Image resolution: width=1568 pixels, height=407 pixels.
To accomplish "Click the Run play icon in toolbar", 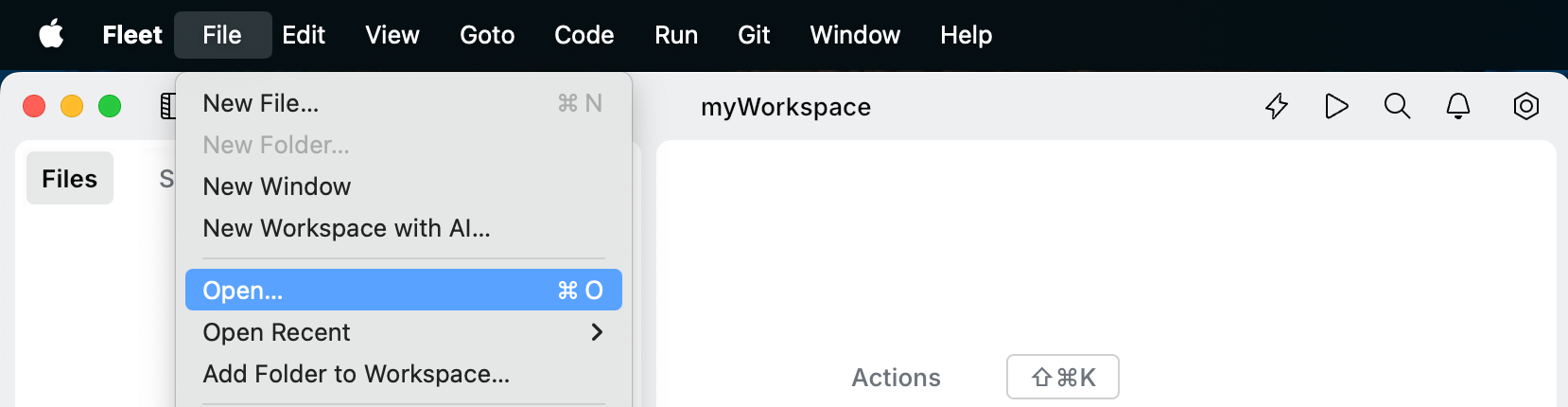I will [1336, 106].
